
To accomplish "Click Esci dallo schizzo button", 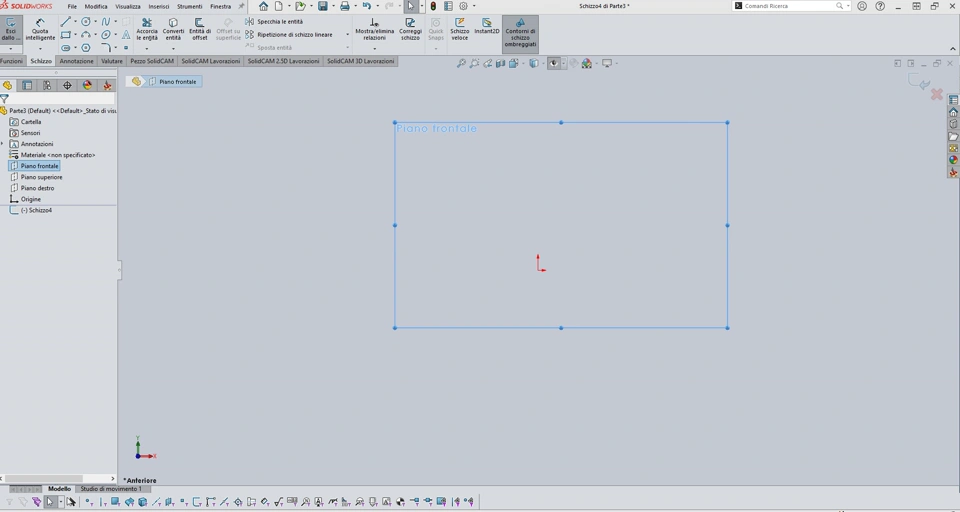I will point(10,30).
